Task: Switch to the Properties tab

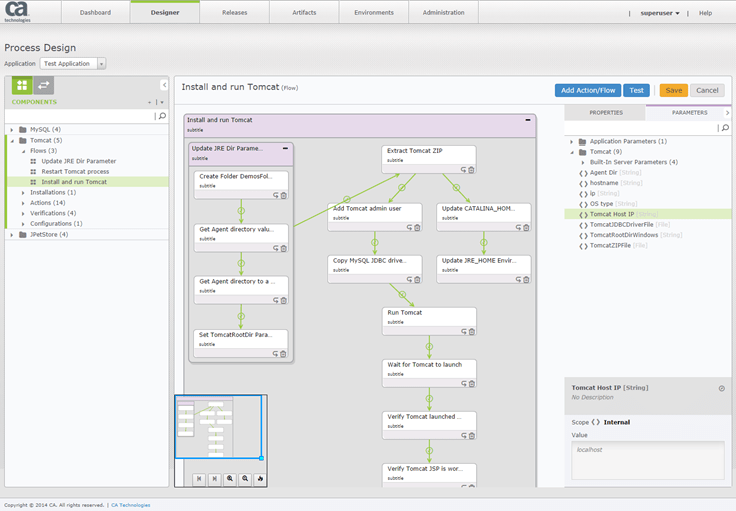Action: coord(605,113)
